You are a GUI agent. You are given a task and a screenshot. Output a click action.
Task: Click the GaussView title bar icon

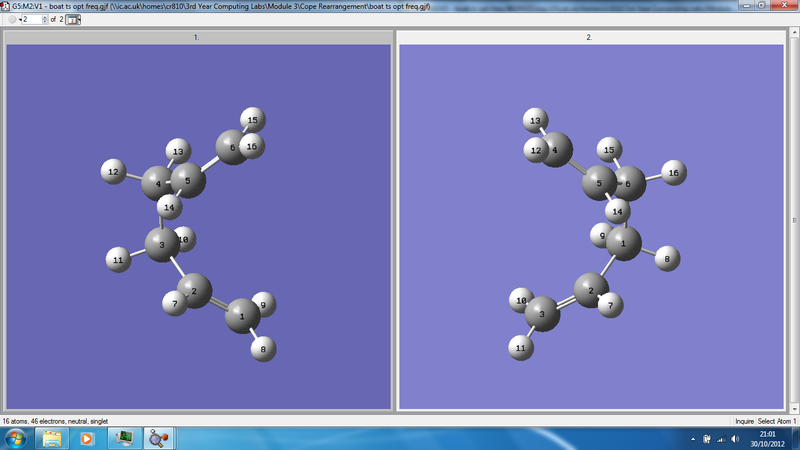point(7,5)
